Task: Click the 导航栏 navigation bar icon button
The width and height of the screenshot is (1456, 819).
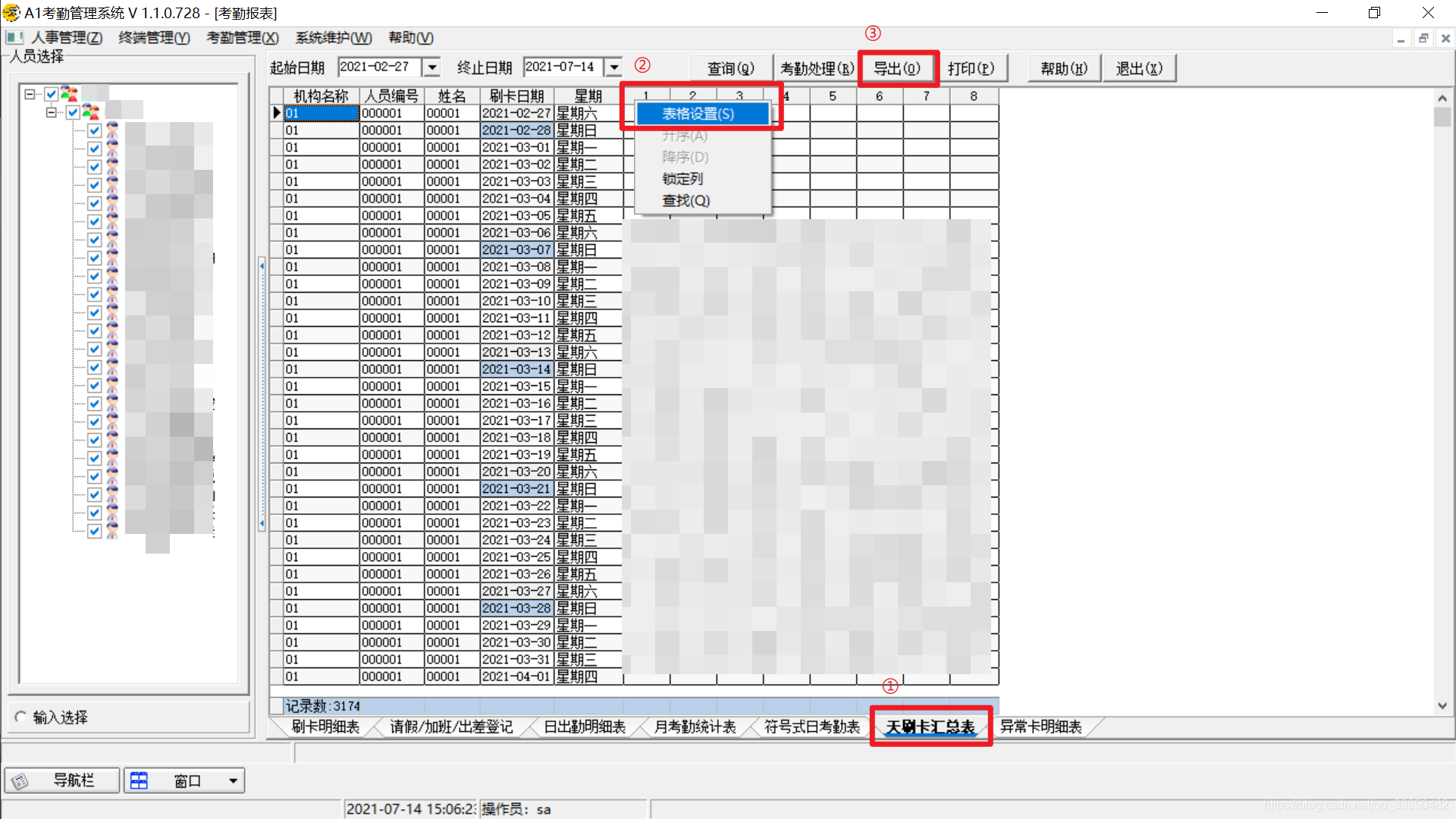Action: [x=20, y=780]
